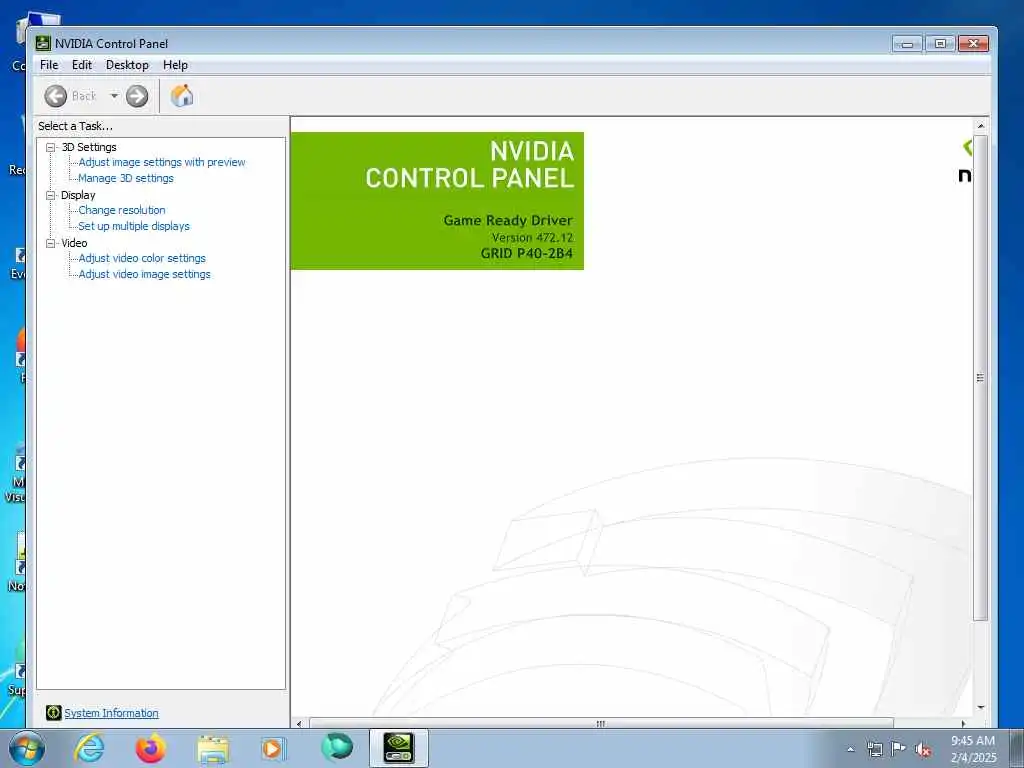Click vertical scrollbar up arrow
The height and width of the screenshot is (768, 1024).
pyautogui.click(x=980, y=125)
